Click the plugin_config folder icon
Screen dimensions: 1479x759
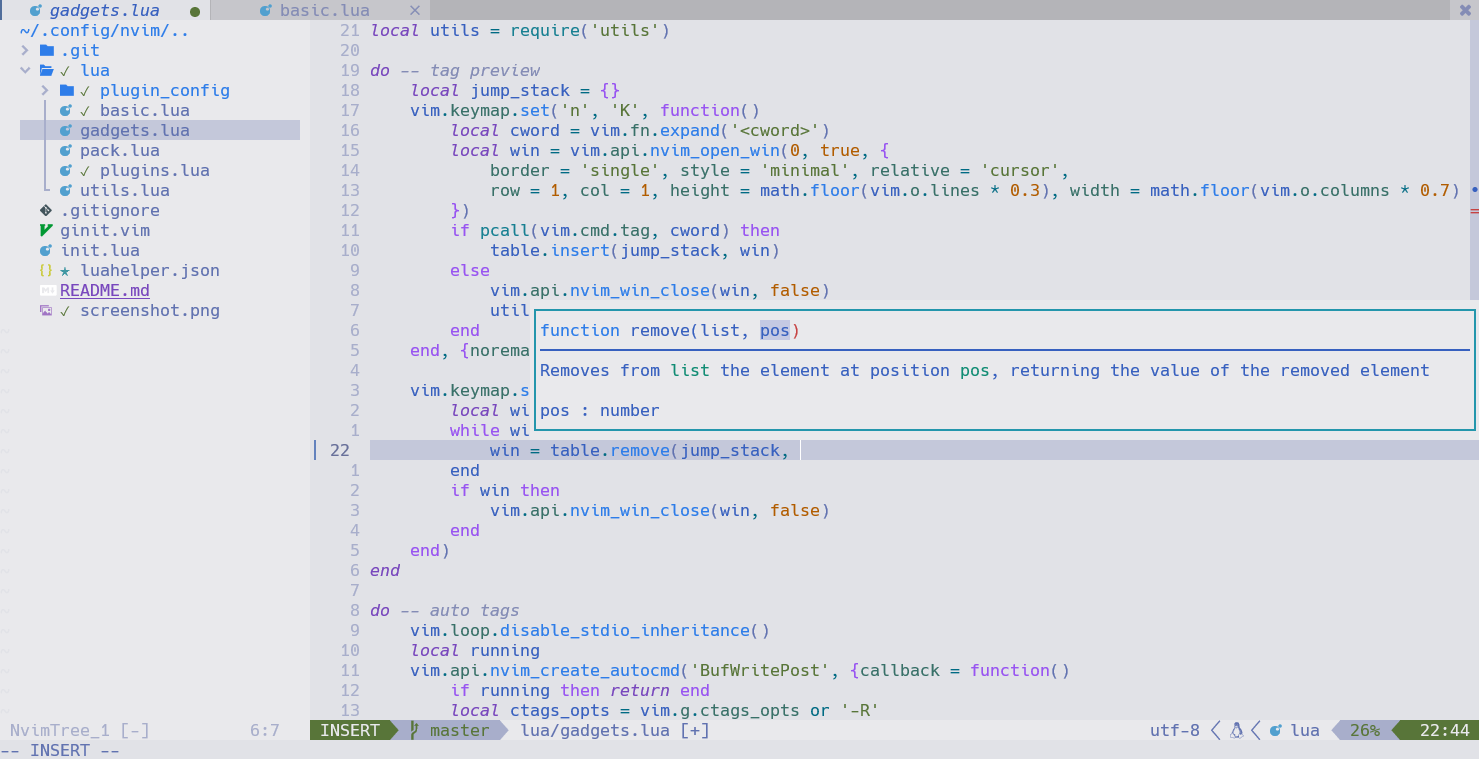66,90
